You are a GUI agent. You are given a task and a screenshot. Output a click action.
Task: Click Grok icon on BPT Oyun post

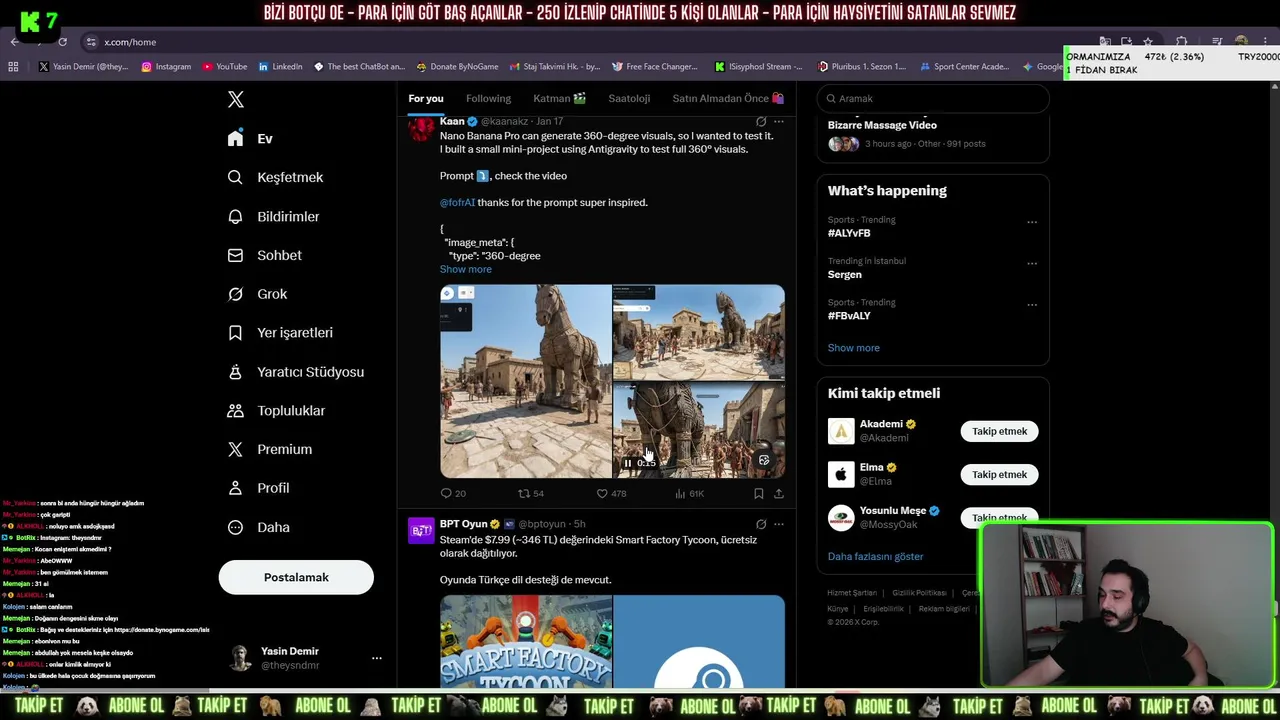pyautogui.click(x=761, y=524)
